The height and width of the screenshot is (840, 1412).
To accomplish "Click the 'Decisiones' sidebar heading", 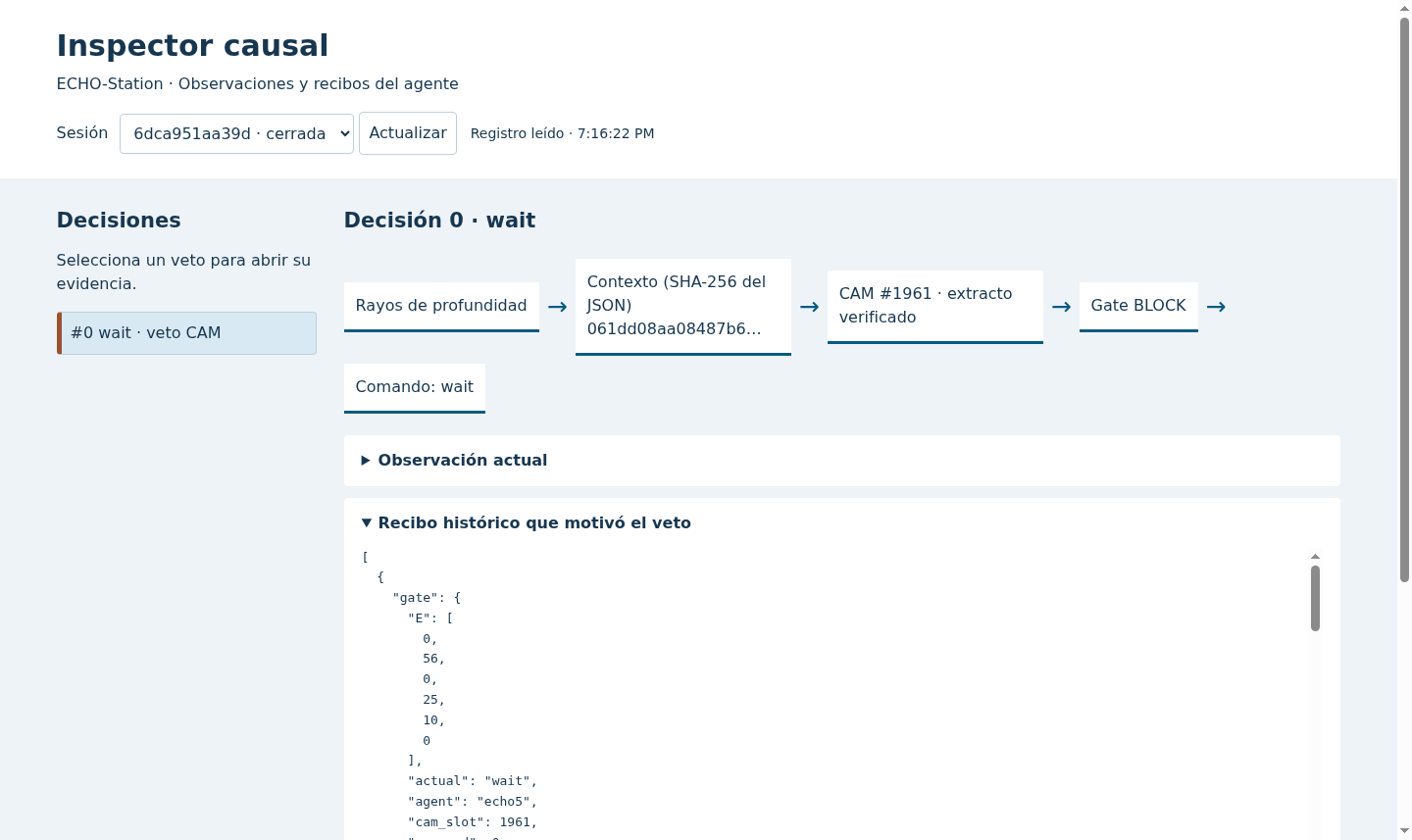I will (x=119, y=221).
